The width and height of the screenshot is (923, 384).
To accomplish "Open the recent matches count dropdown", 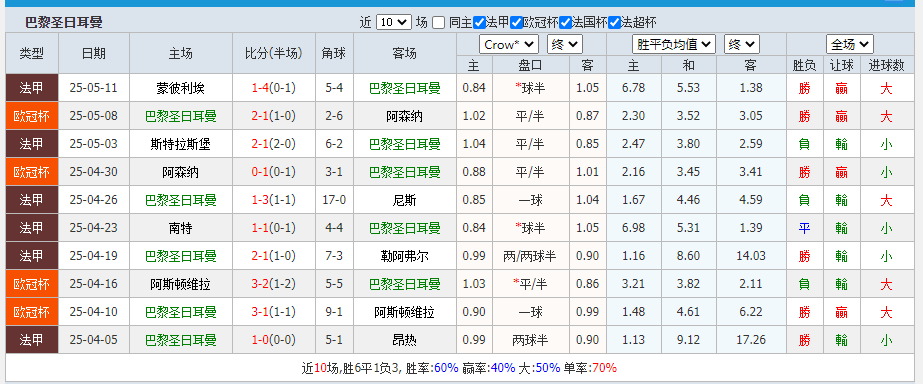I will coord(394,23).
